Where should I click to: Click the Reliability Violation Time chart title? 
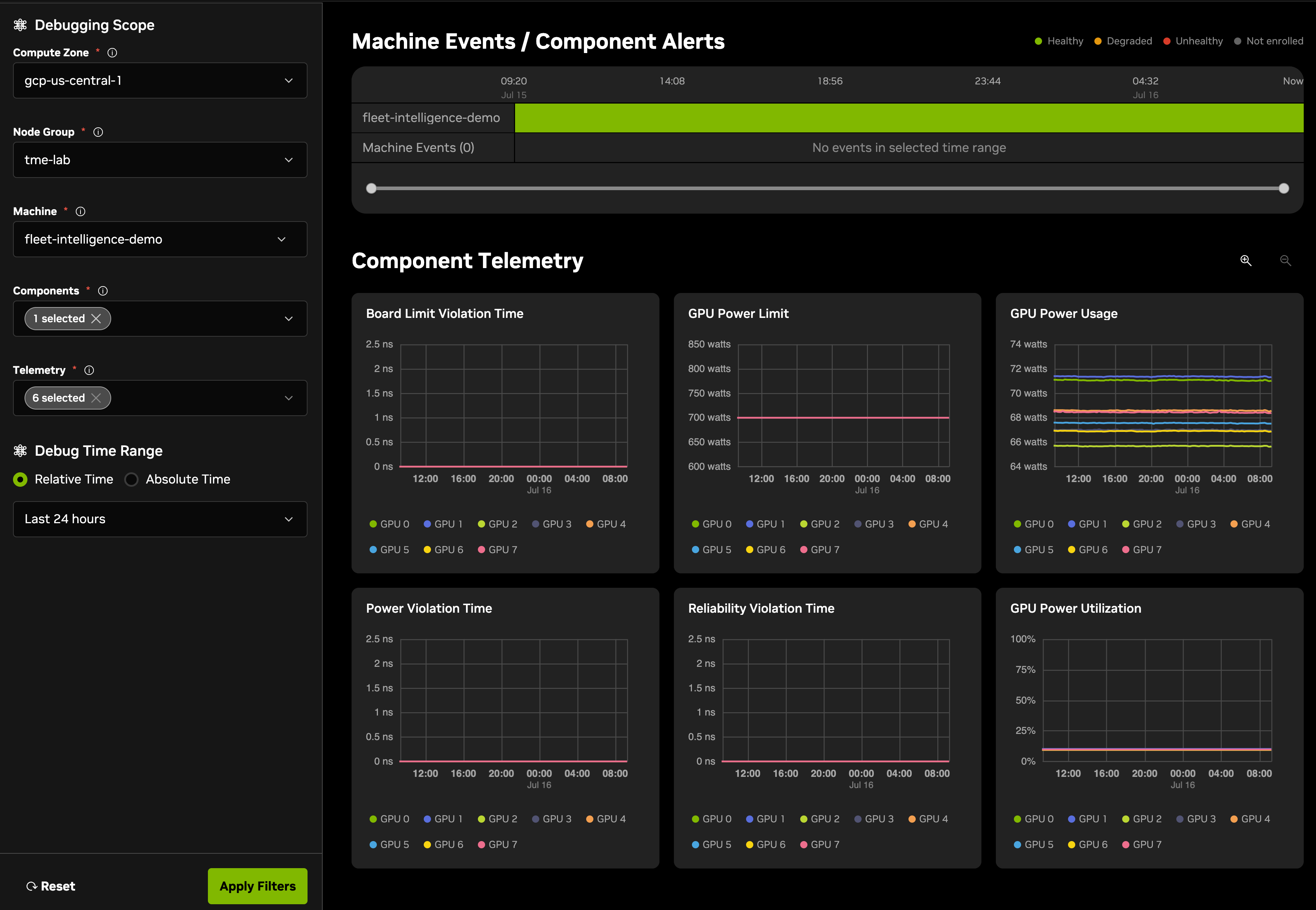coord(761,608)
